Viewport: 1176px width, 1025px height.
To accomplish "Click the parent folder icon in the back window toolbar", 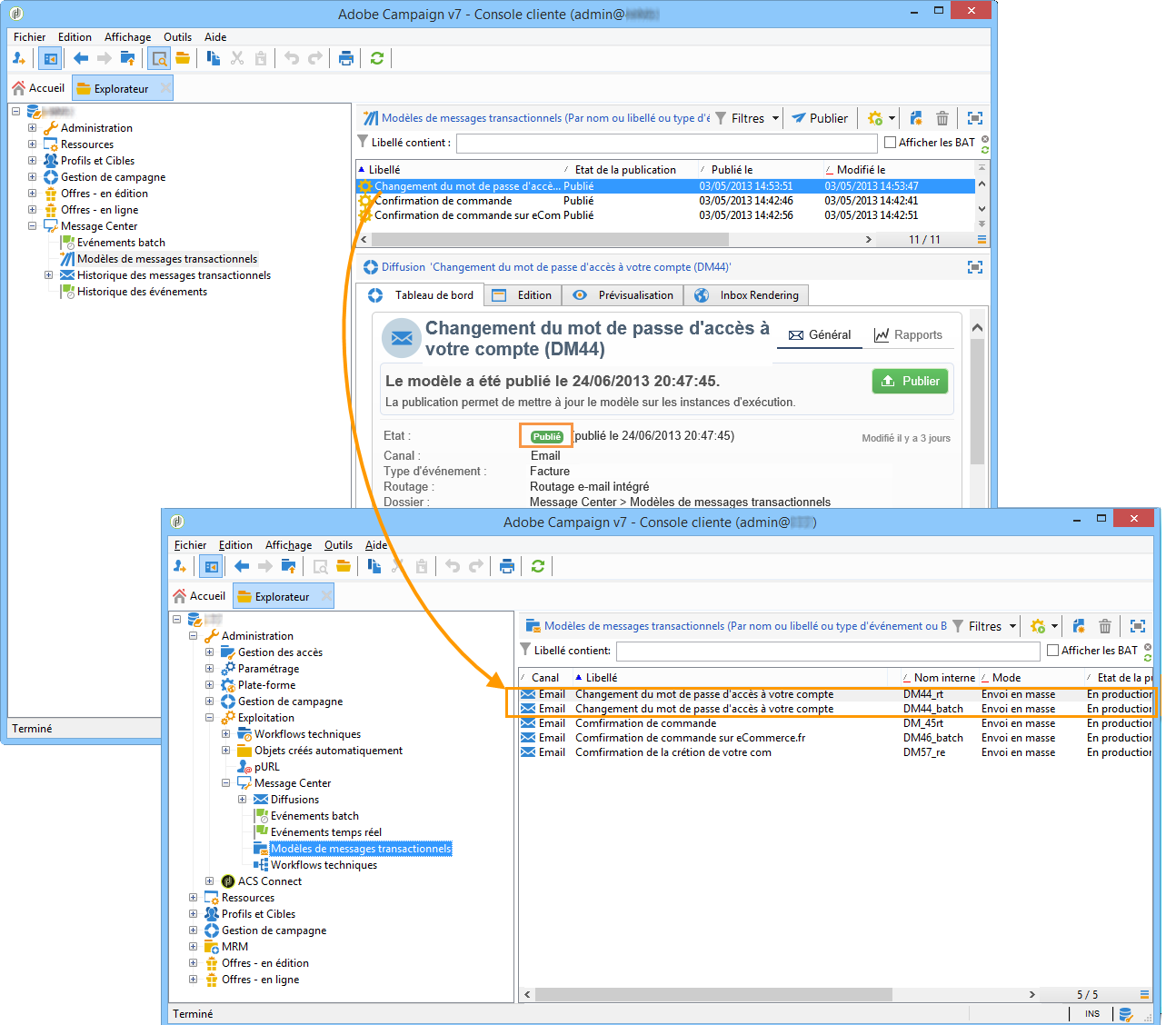I will coord(128,58).
